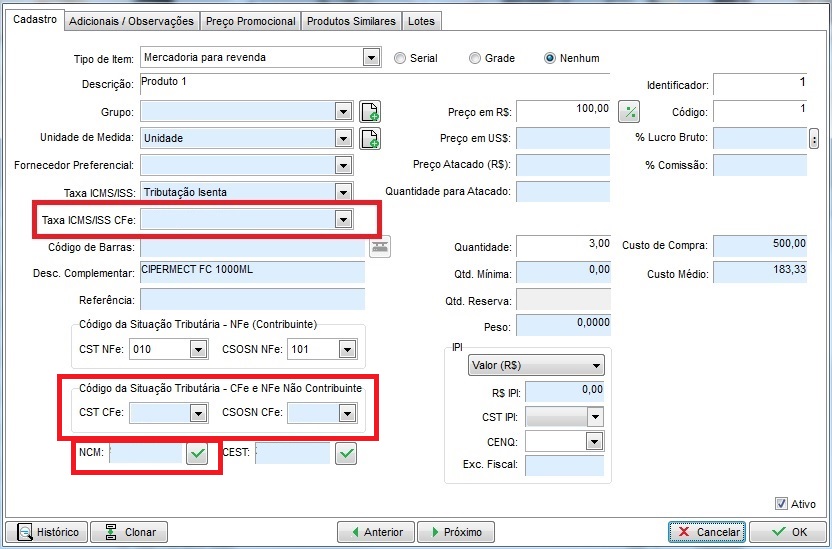832x549 pixels.
Task: Select the Grade radio button
Action: coord(475,58)
